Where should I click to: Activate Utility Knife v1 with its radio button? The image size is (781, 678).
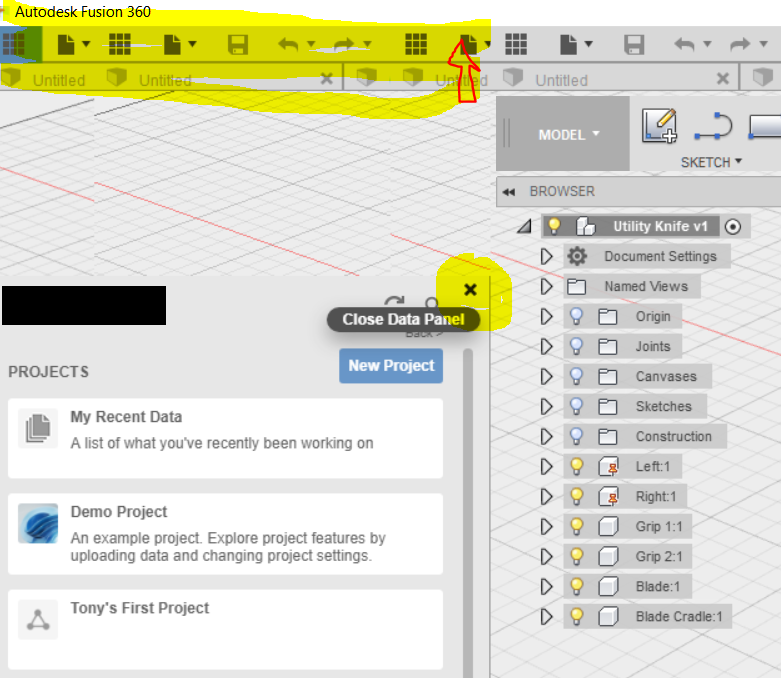[x=733, y=227]
